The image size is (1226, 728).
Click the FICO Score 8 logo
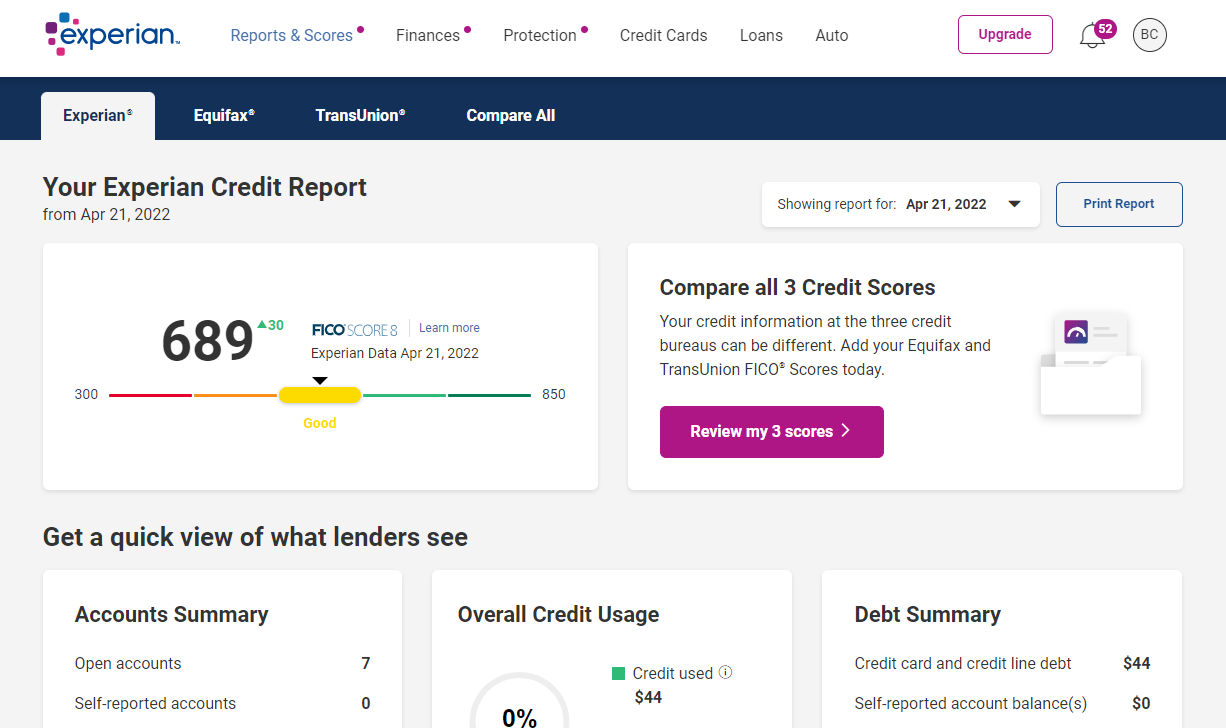[x=354, y=329]
